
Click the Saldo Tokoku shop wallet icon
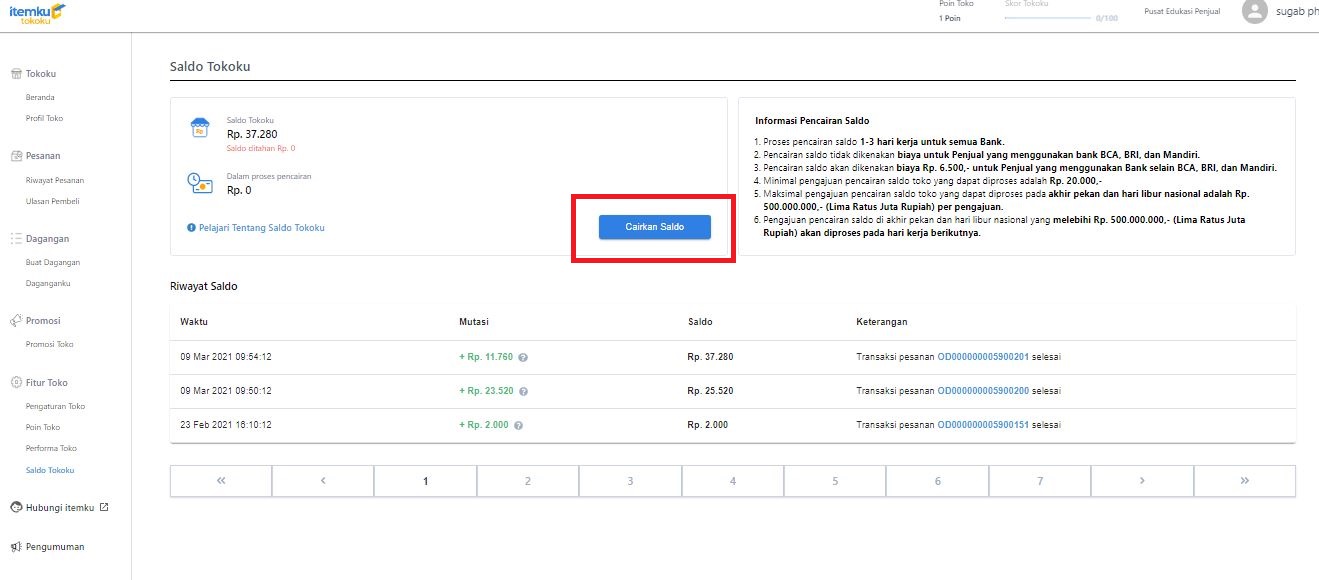coord(200,129)
